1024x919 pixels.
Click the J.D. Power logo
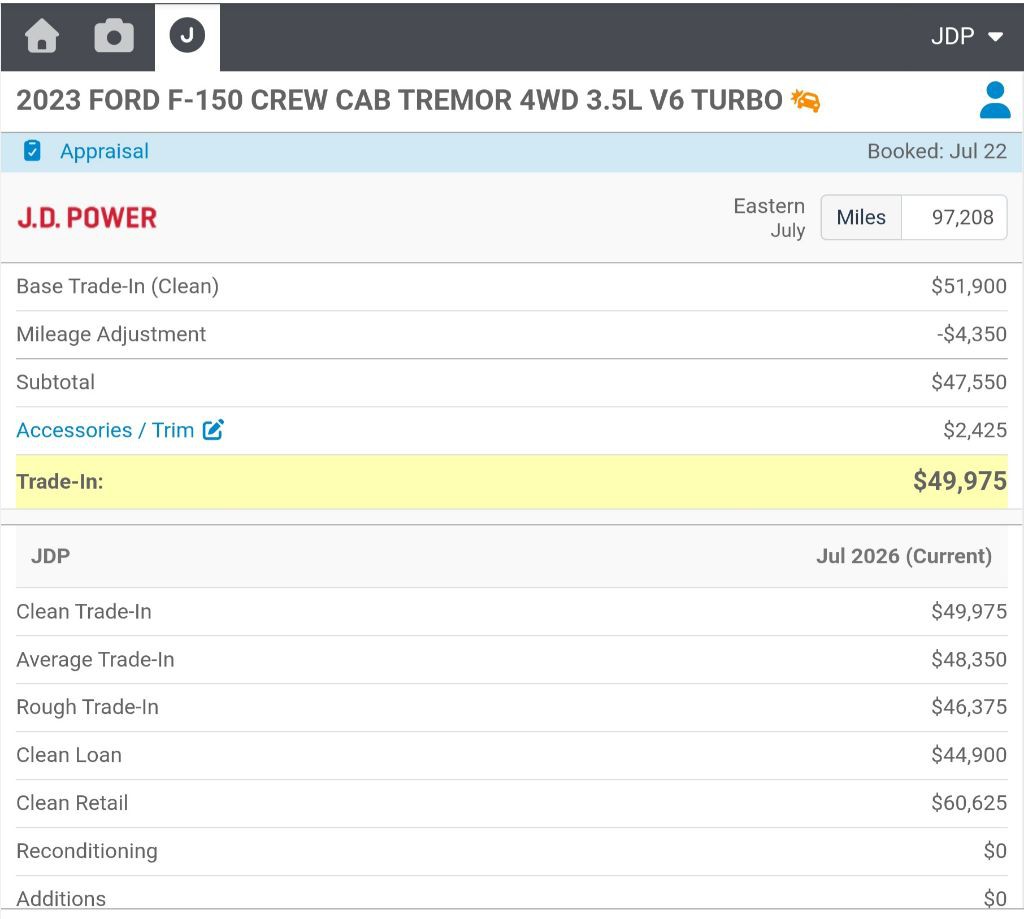tap(87, 218)
